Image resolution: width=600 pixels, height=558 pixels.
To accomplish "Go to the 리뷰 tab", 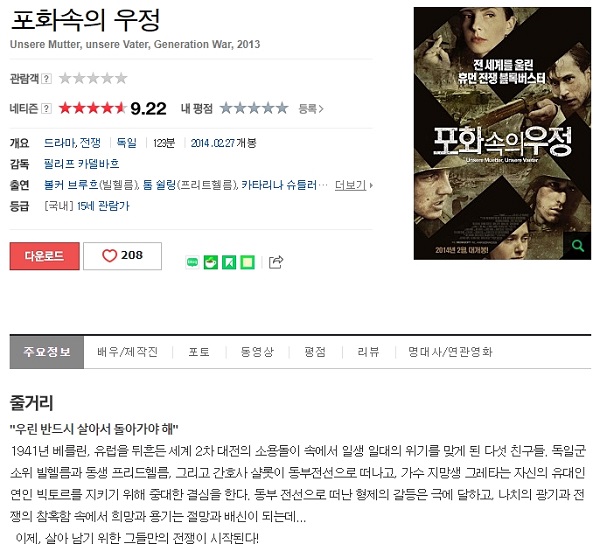I will 368,352.
